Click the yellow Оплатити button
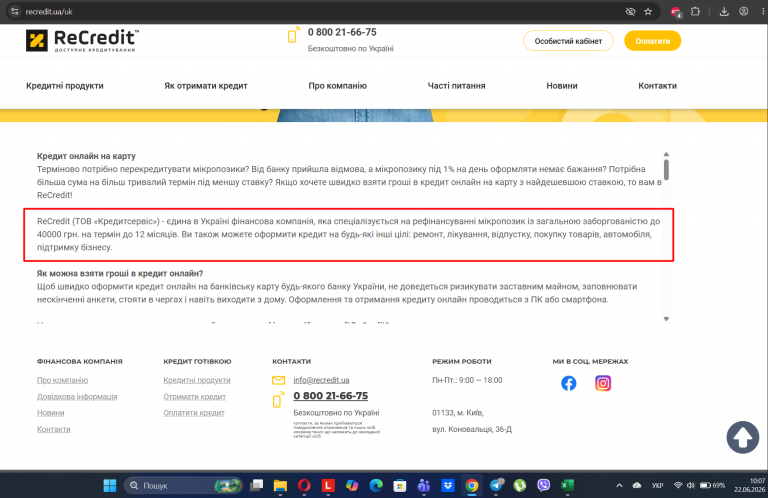 coord(652,41)
